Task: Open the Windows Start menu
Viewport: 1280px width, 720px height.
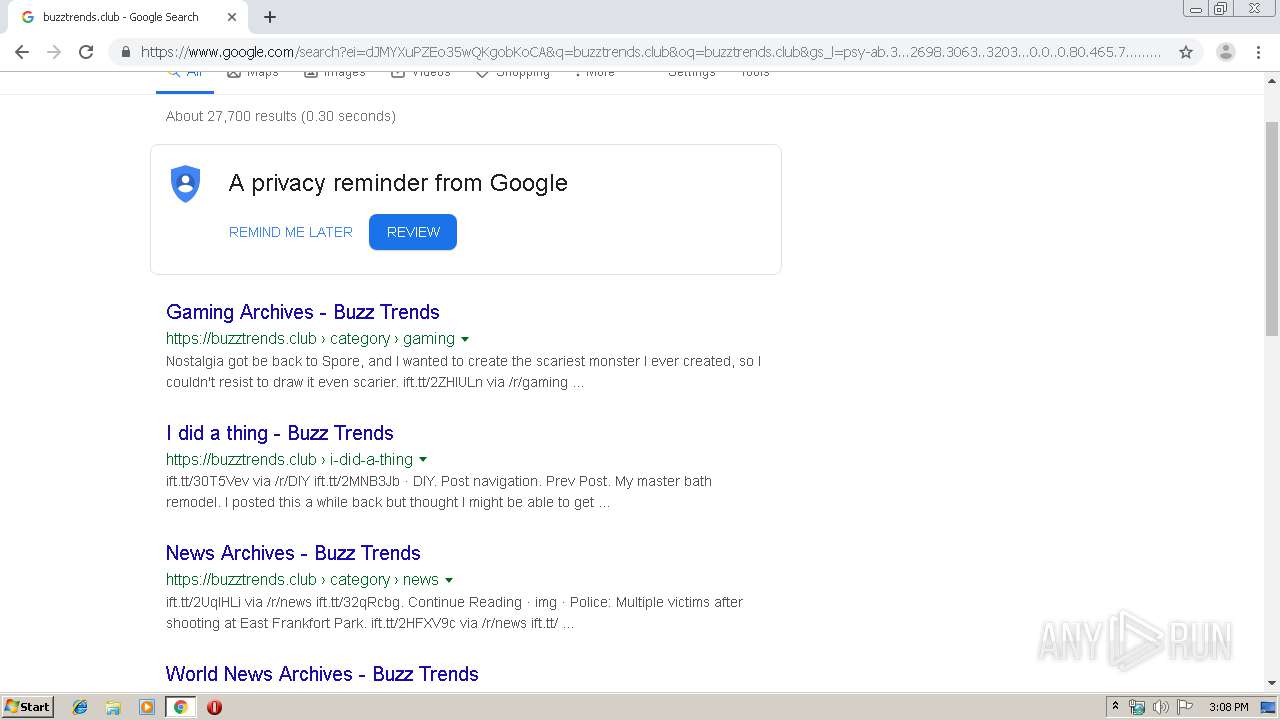Action: pos(28,707)
